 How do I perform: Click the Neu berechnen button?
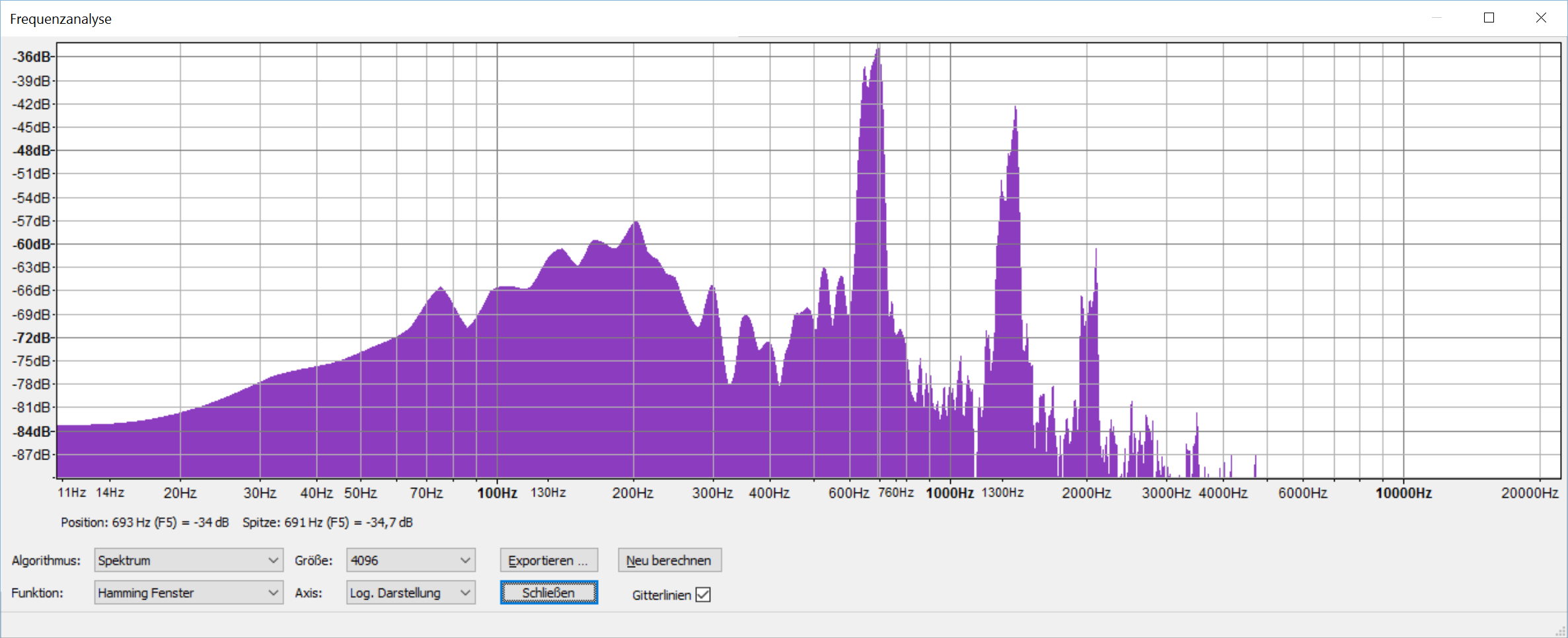pyautogui.click(x=669, y=560)
